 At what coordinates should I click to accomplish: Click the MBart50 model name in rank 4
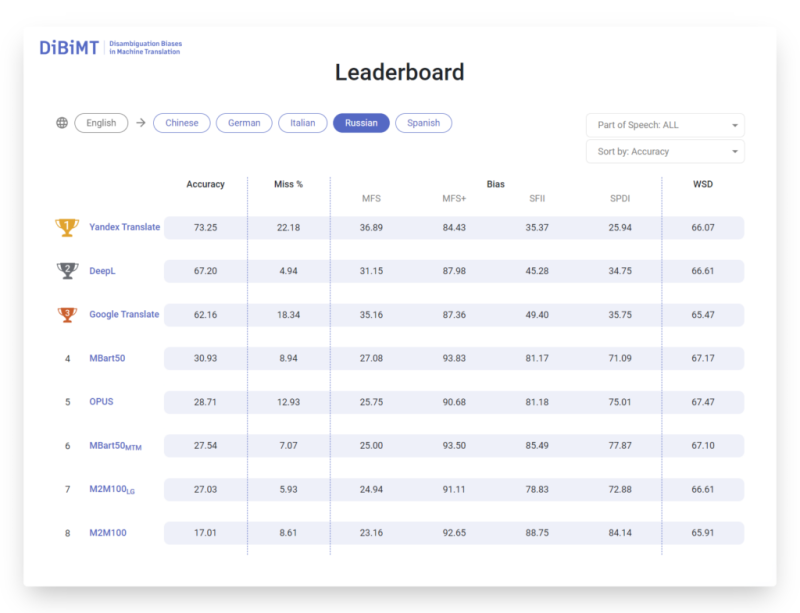tap(109, 358)
